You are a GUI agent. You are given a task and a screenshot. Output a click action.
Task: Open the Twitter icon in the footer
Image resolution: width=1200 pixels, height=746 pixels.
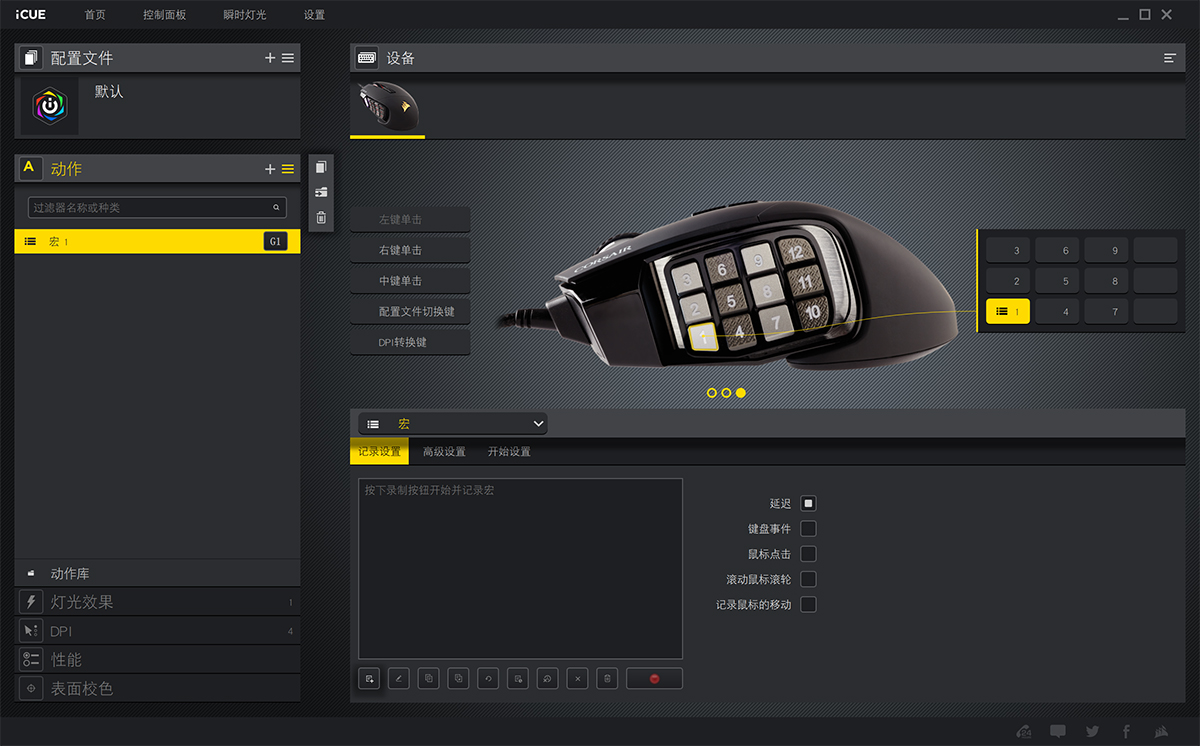pos(1092,731)
